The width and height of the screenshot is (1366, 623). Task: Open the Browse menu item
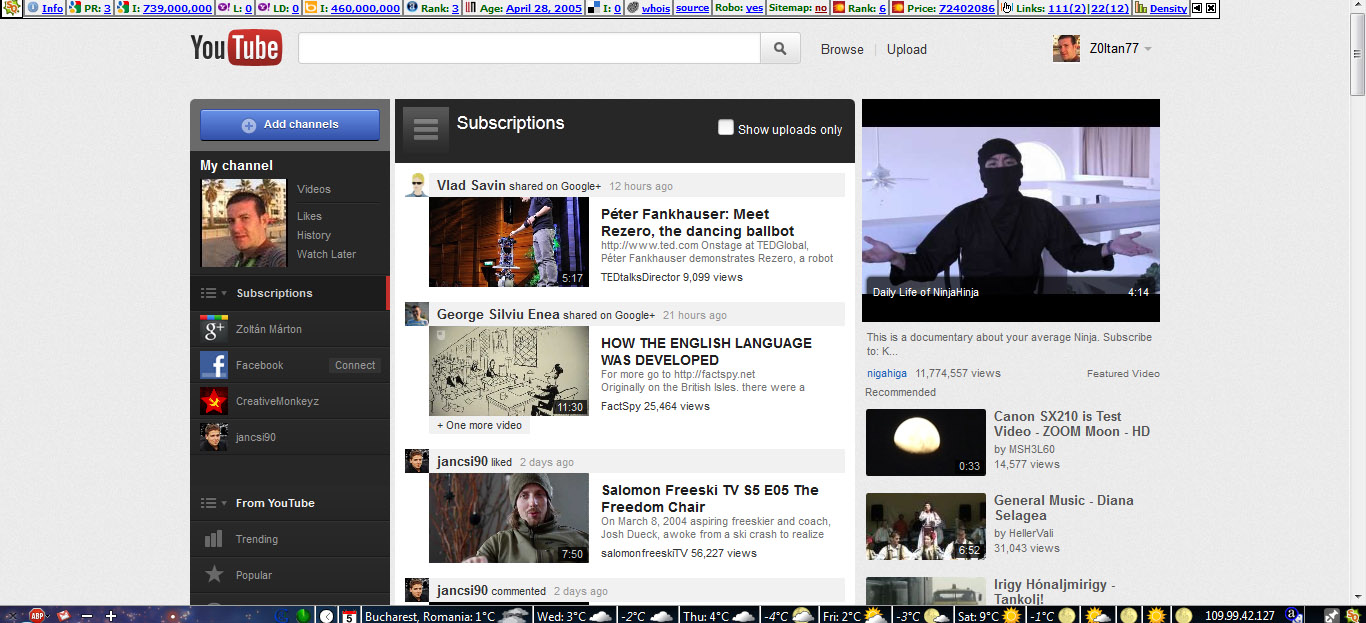pyautogui.click(x=841, y=49)
